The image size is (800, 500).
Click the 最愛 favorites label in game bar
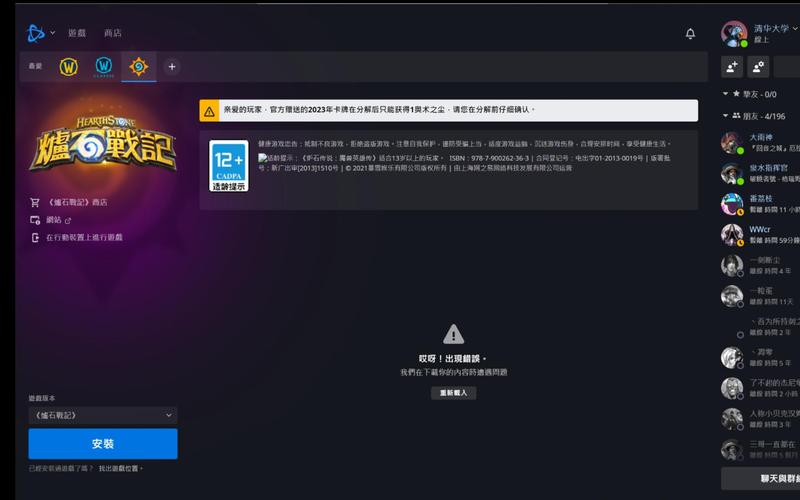pos(35,66)
